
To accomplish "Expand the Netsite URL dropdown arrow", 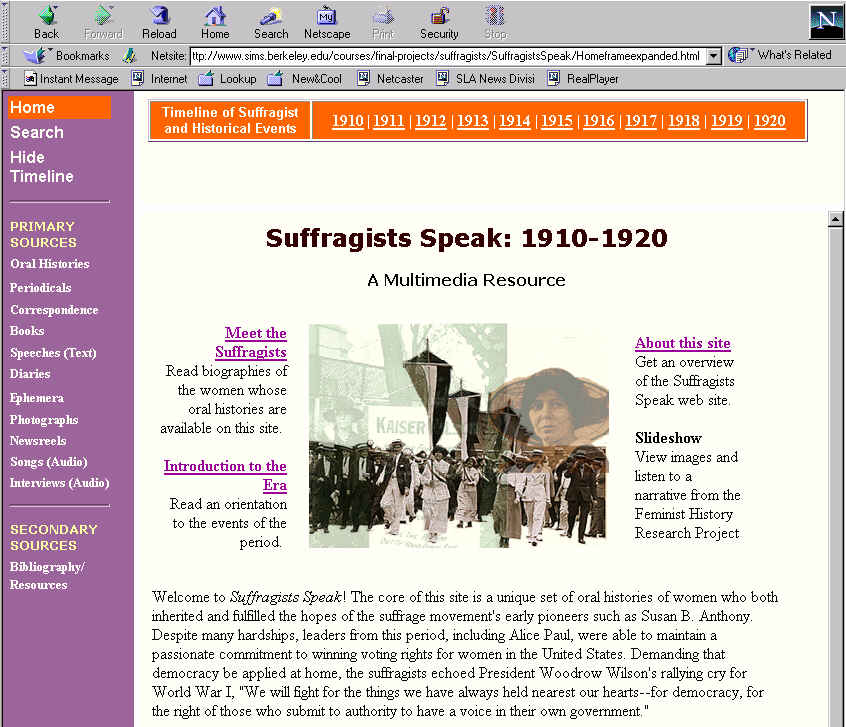I will pos(714,56).
